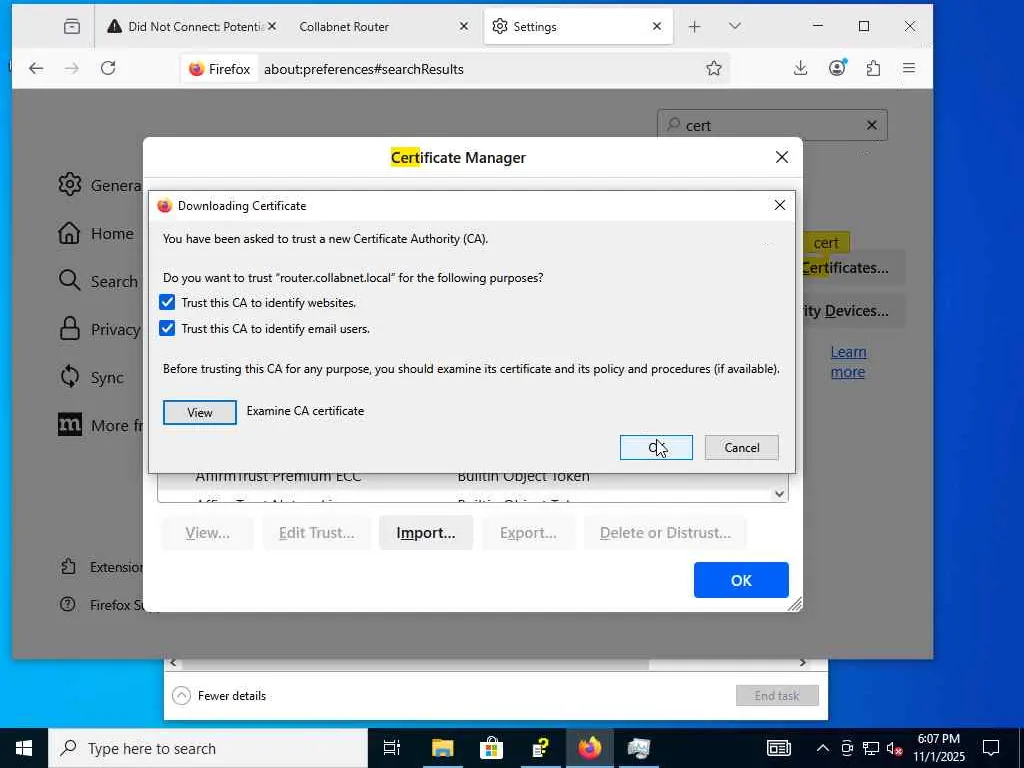
Task: Click the address bar URL
Action: click(x=364, y=69)
